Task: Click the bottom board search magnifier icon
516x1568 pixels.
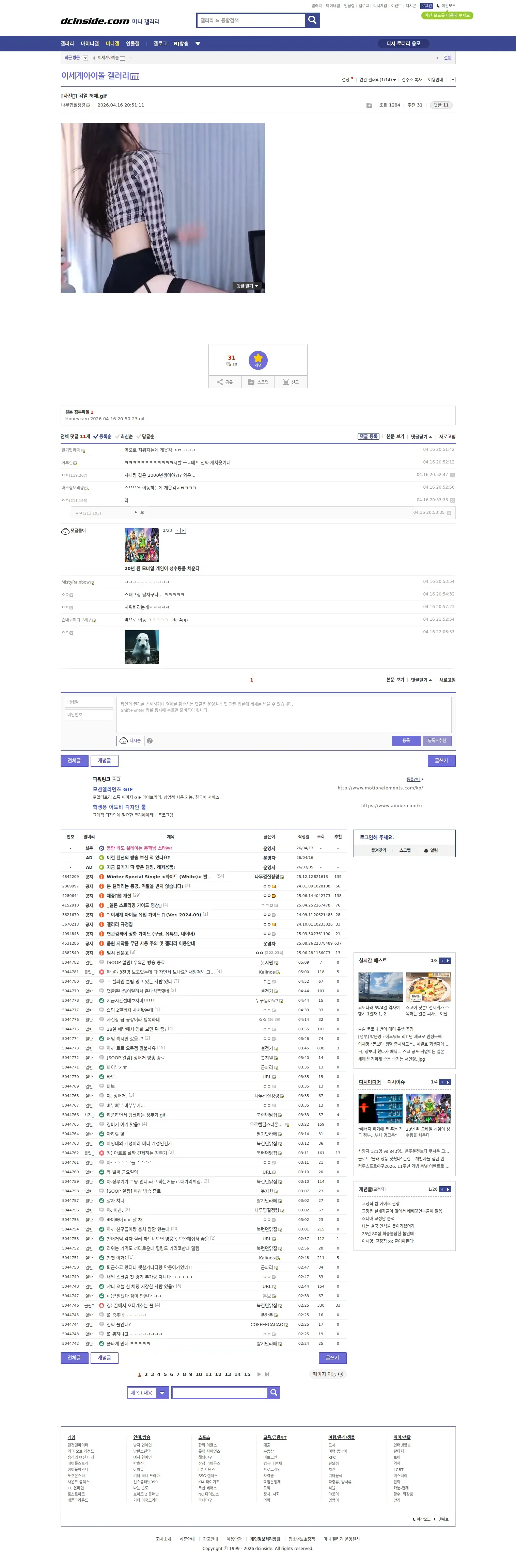Action: click(274, 1392)
